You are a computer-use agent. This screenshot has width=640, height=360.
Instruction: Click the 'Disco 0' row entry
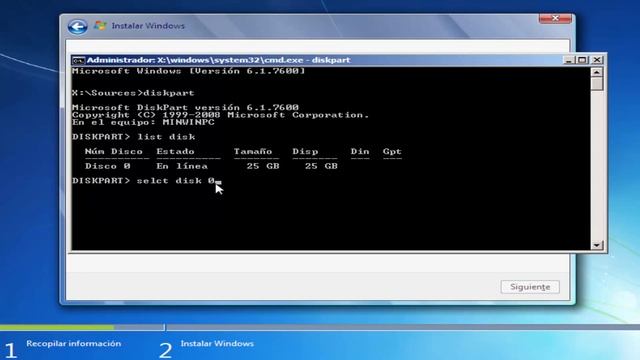108,166
